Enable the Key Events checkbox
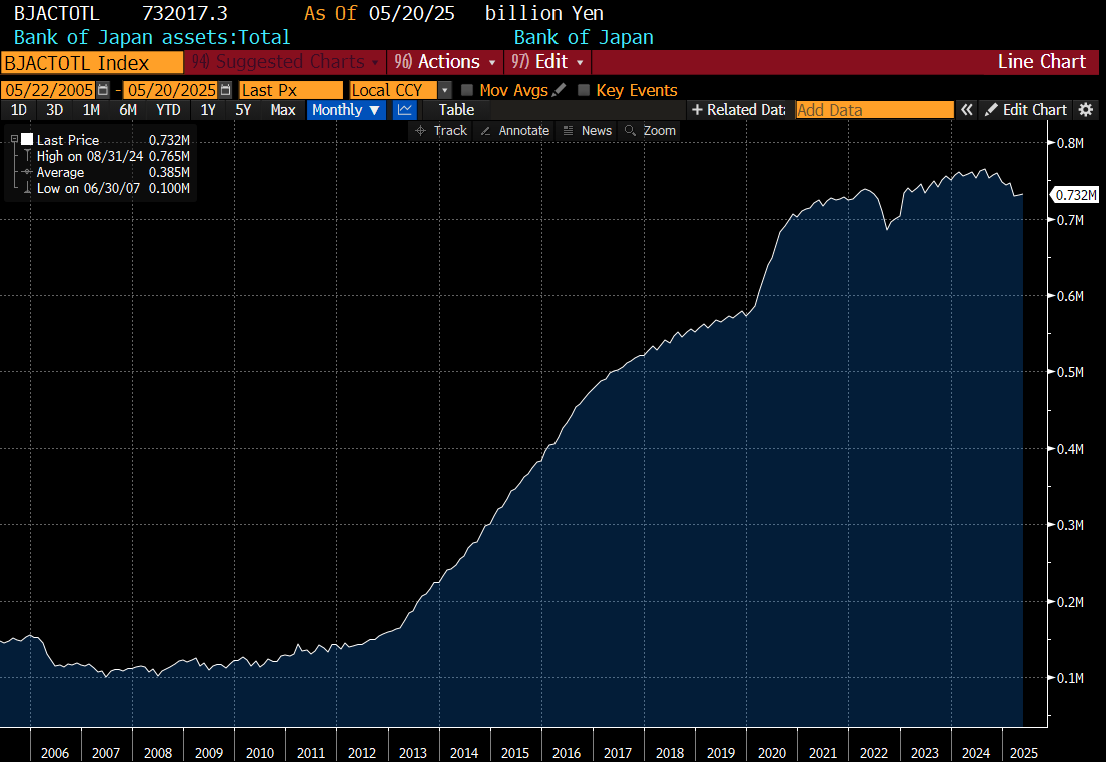 pyautogui.click(x=583, y=90)
